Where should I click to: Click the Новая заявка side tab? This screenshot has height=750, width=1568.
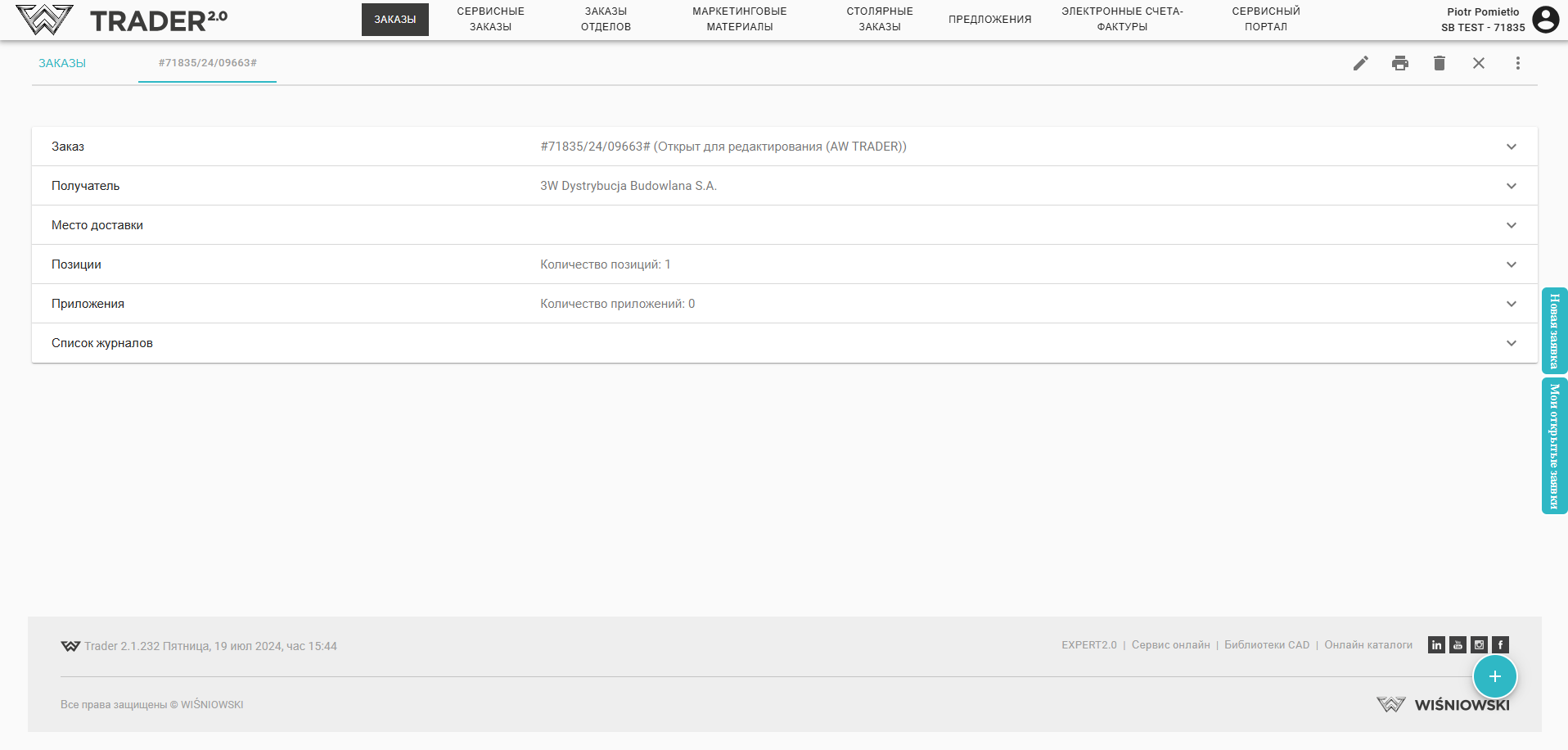coord(1554,331)
